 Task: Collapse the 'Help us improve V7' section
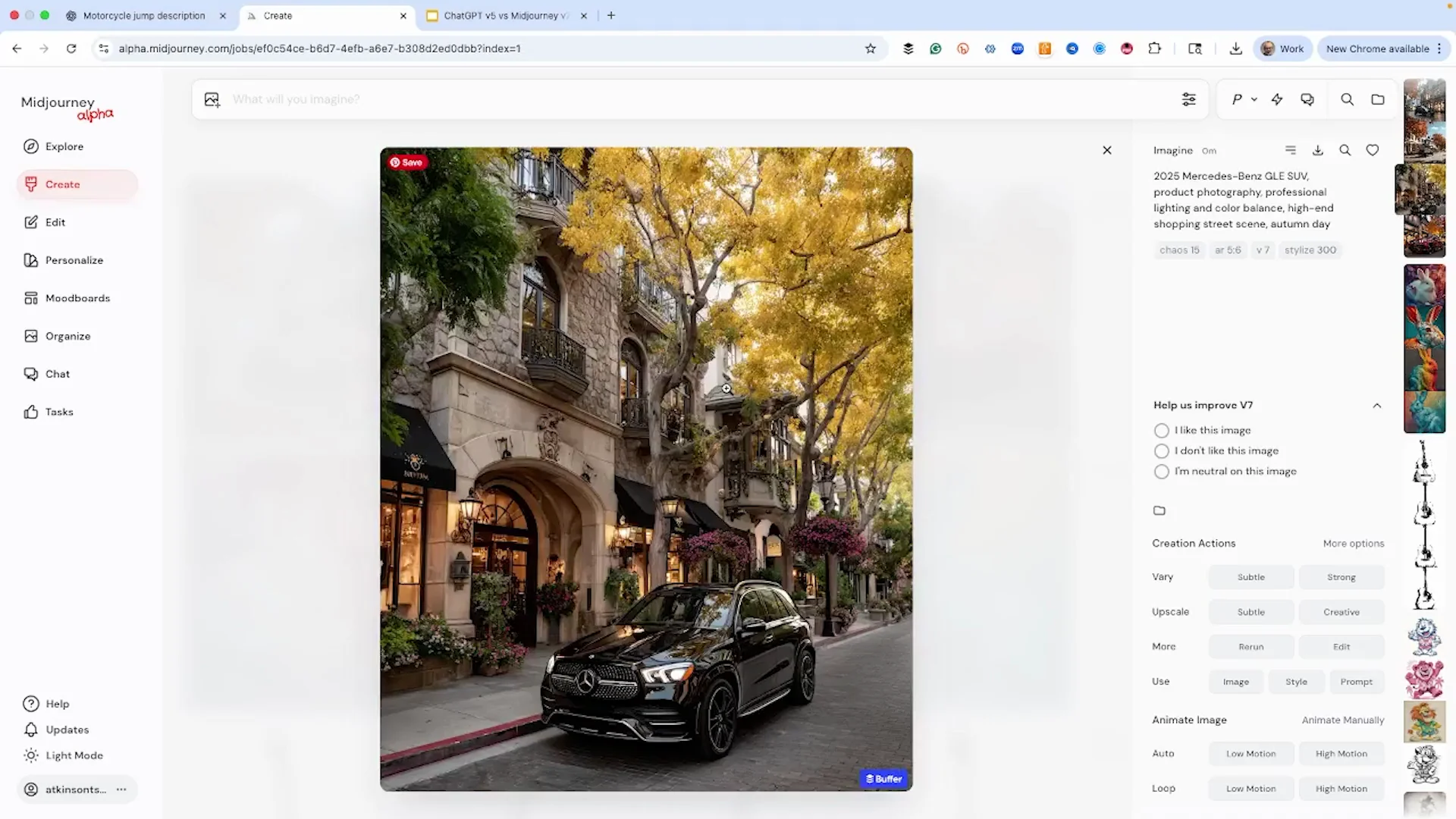1376,405
